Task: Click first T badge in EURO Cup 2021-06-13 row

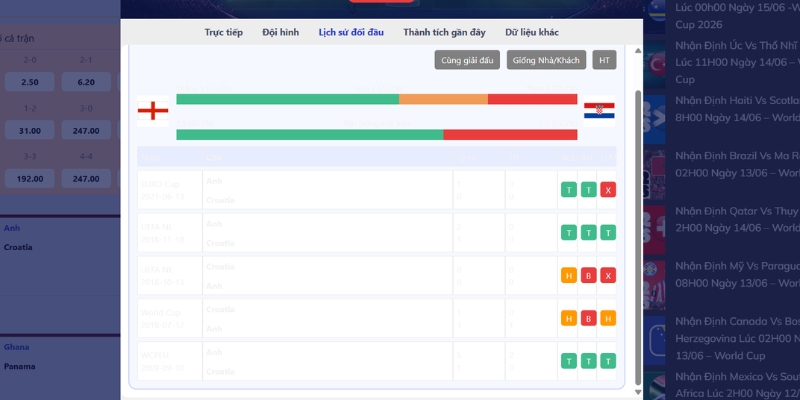Action: tap(569, 190)
